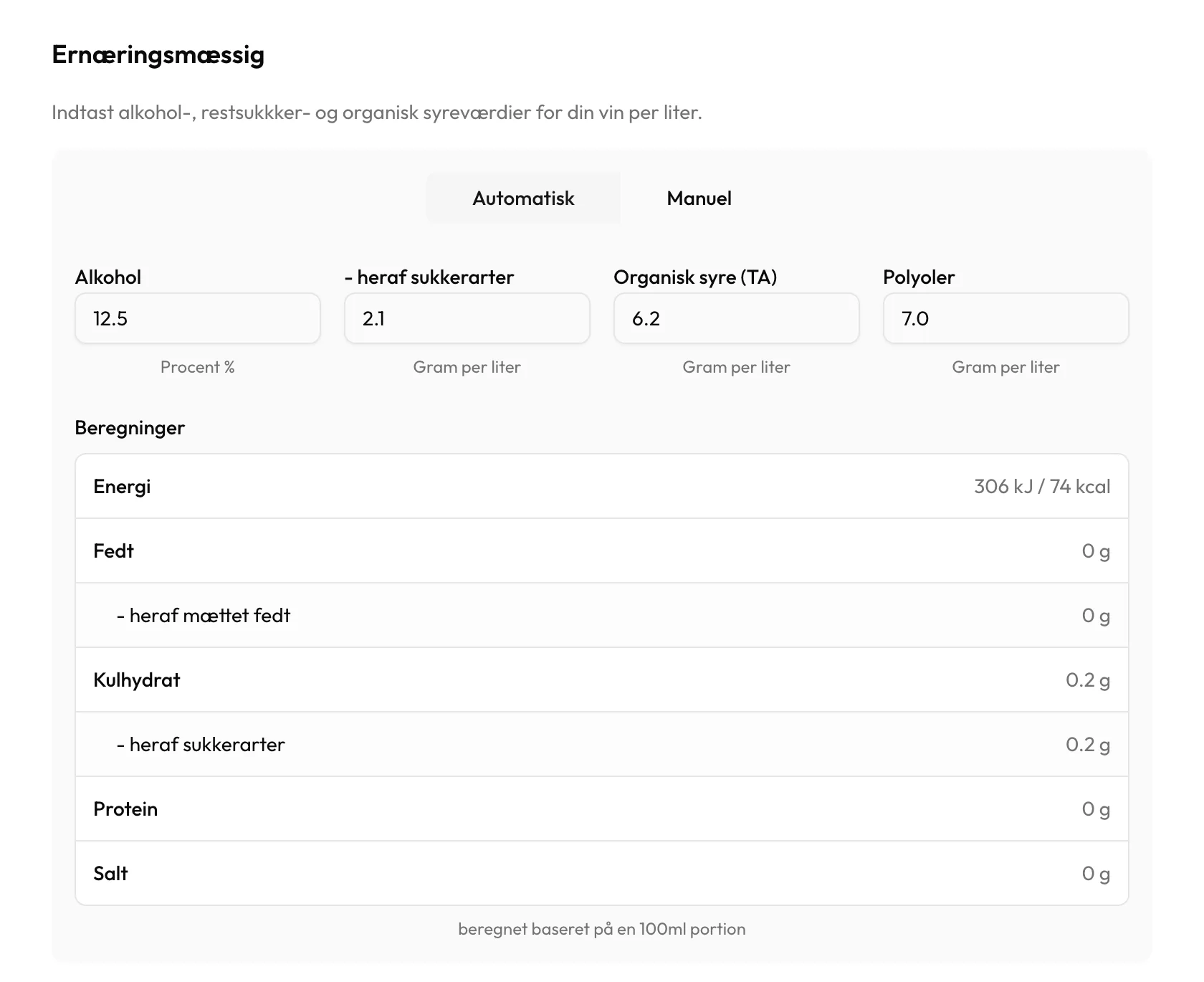Click the Fedt row
The height and width of the screenshot is (982, 1204).
click(x=602, y=550)
